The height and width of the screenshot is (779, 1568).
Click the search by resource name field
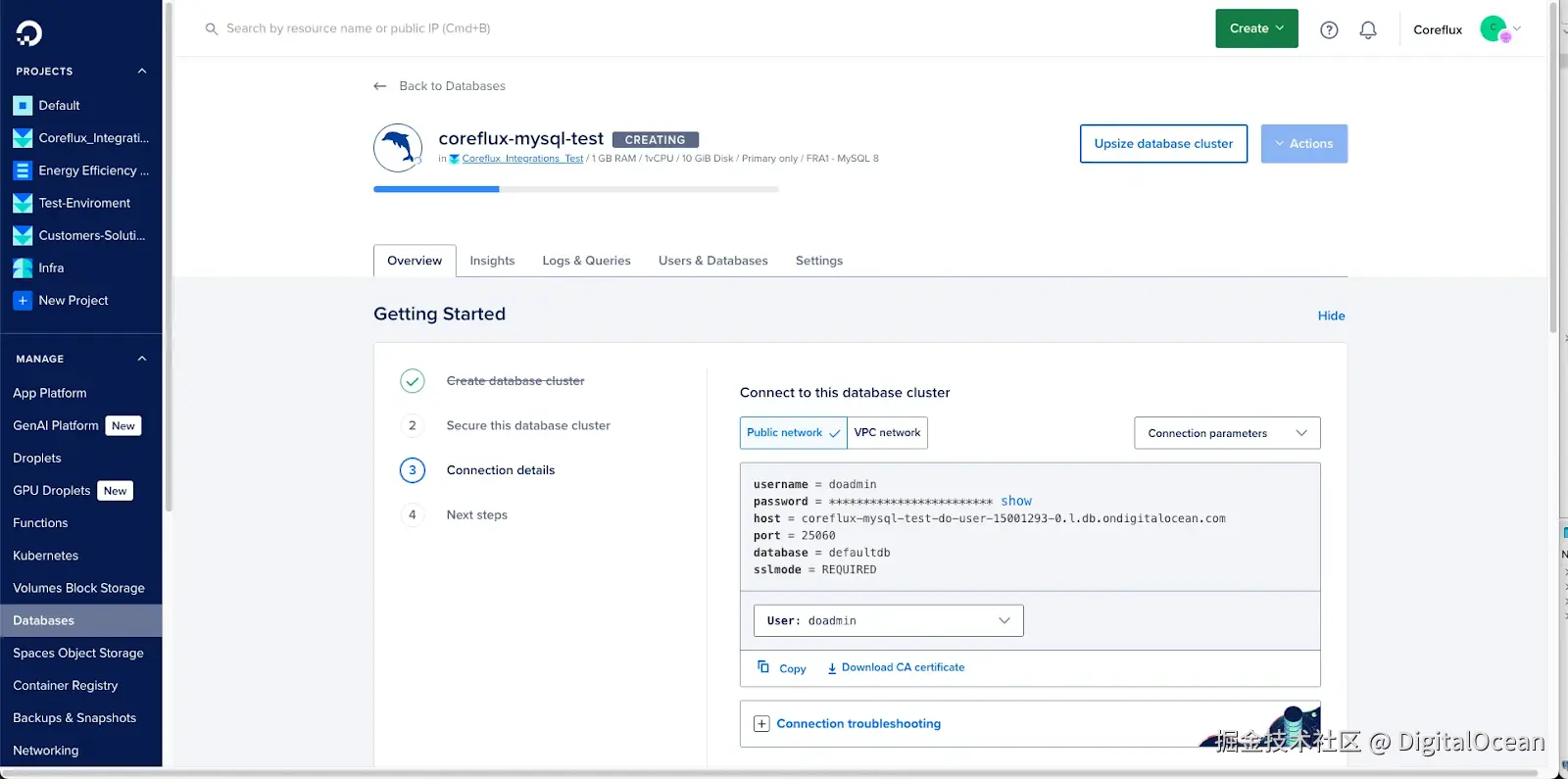(x=358, y=28)
